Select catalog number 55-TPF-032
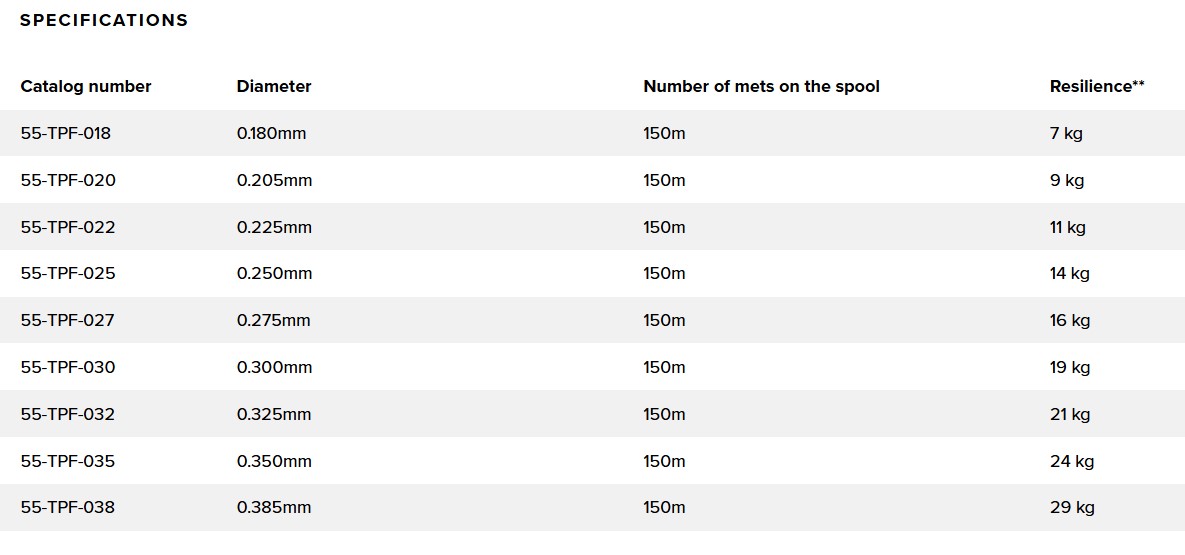 pyautogui.click(x=68, y=414)
